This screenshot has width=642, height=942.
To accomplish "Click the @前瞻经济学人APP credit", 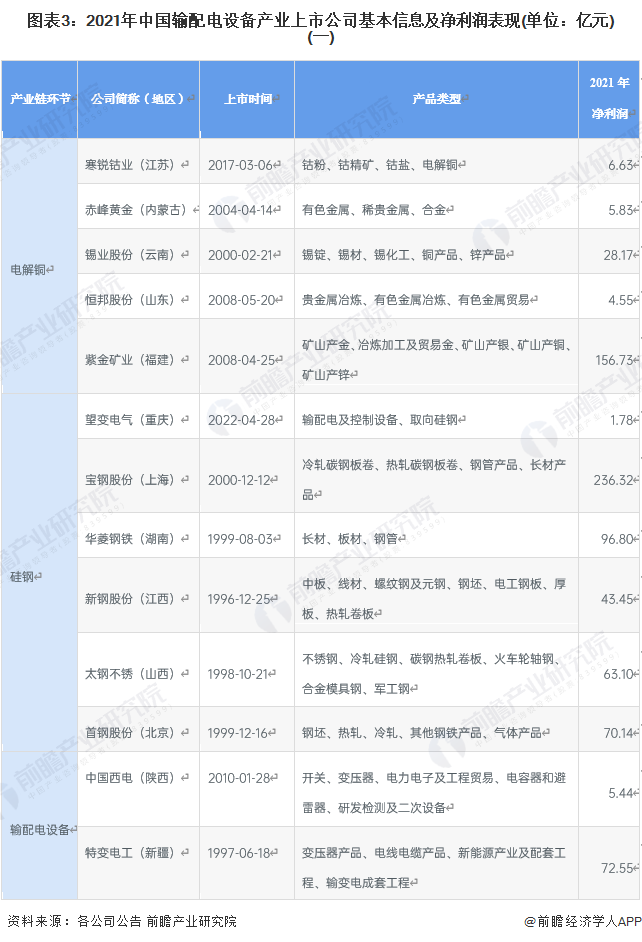I will point(583,921).
